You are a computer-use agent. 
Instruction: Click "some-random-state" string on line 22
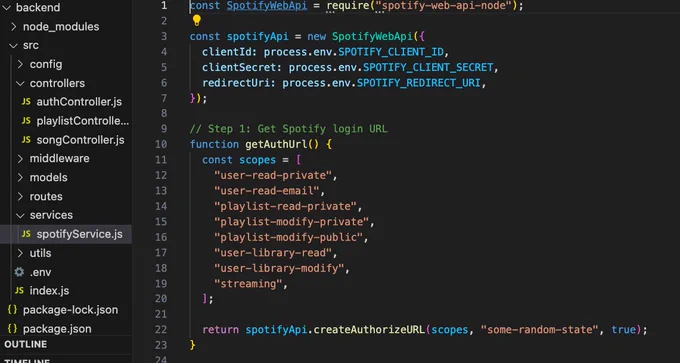coord(539,330)
